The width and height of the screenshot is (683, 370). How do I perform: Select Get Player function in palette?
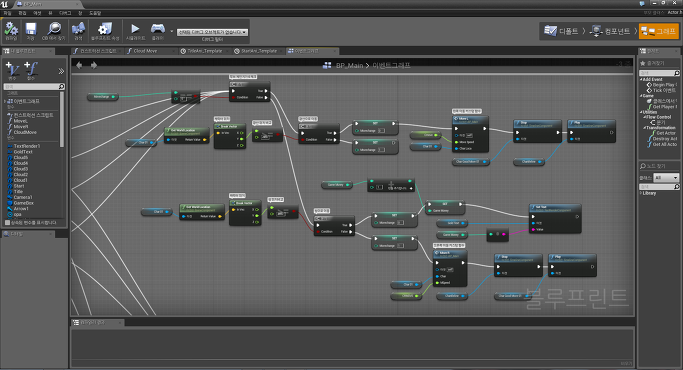click(662, 107)
